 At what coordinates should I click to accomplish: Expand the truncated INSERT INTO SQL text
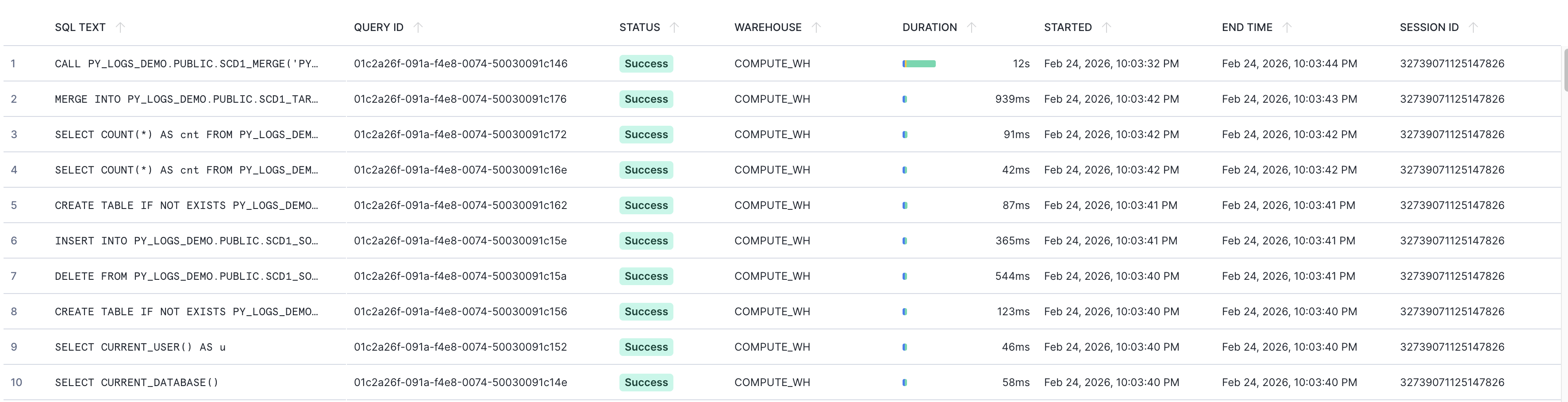[x=186, y=240]
